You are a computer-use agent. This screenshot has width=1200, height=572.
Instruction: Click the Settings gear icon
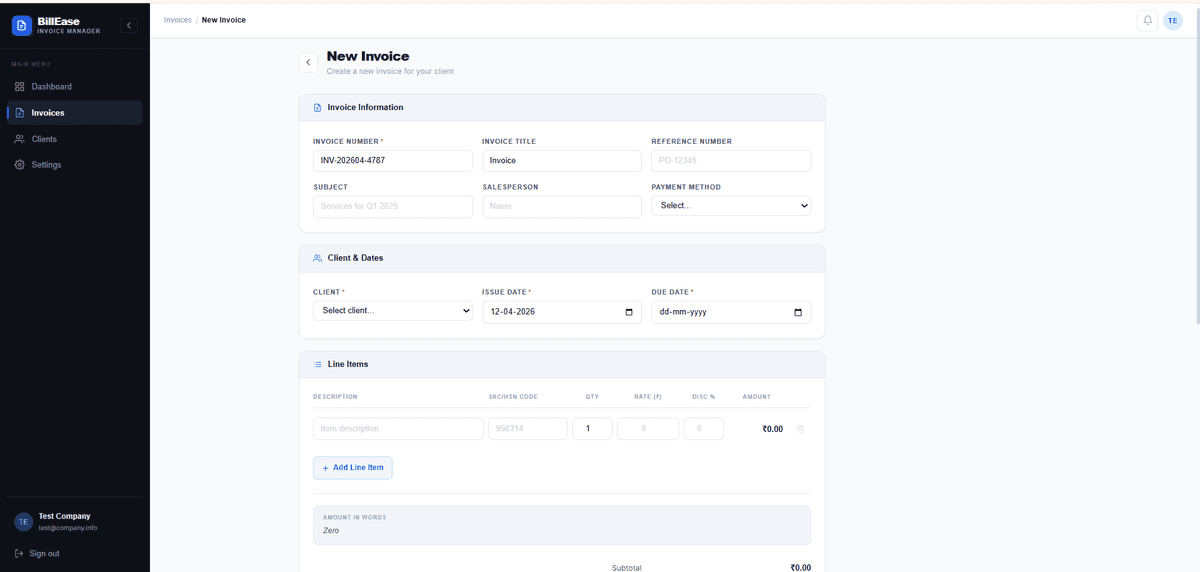click(x=20, y=165)
